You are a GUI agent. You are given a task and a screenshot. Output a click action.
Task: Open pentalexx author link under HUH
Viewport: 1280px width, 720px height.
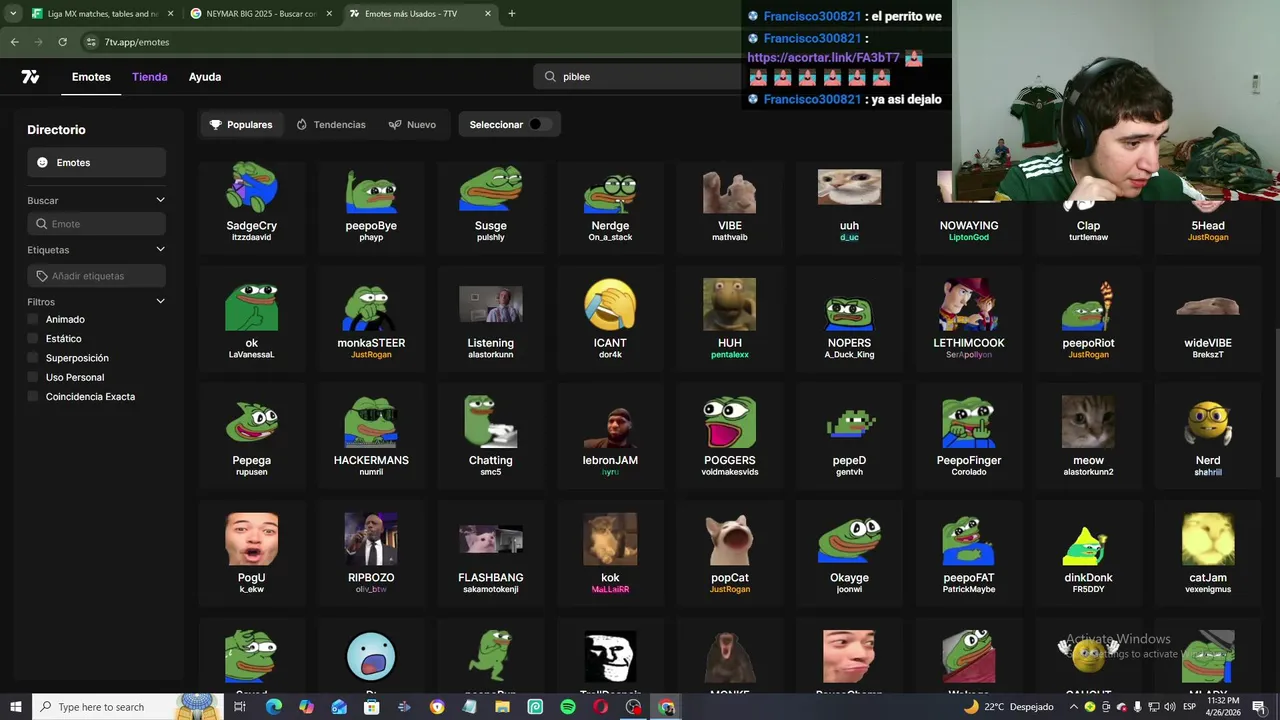tap(730, 355)
